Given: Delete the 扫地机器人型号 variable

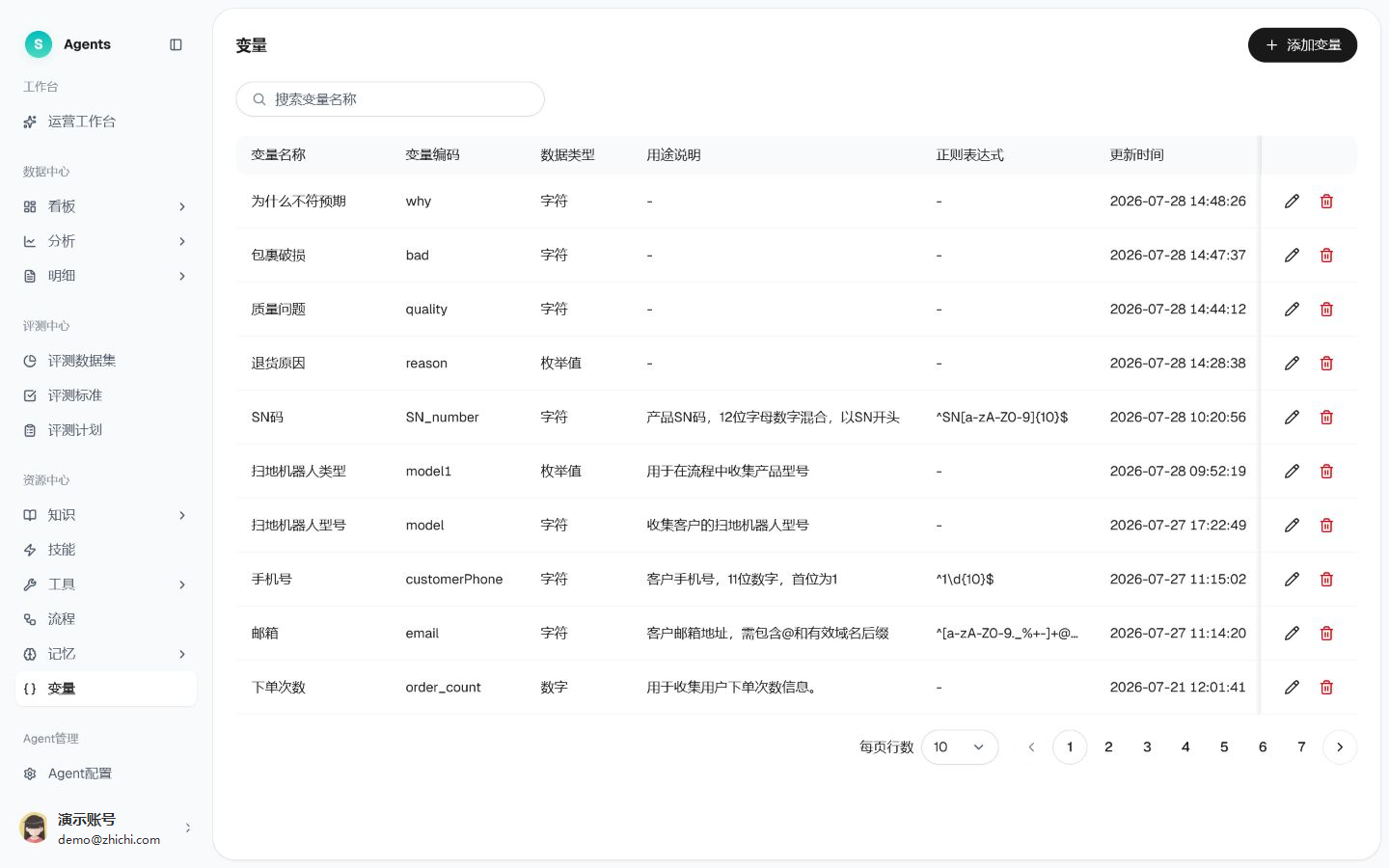Looking at the screenshot, I should tap(1326, 526).
